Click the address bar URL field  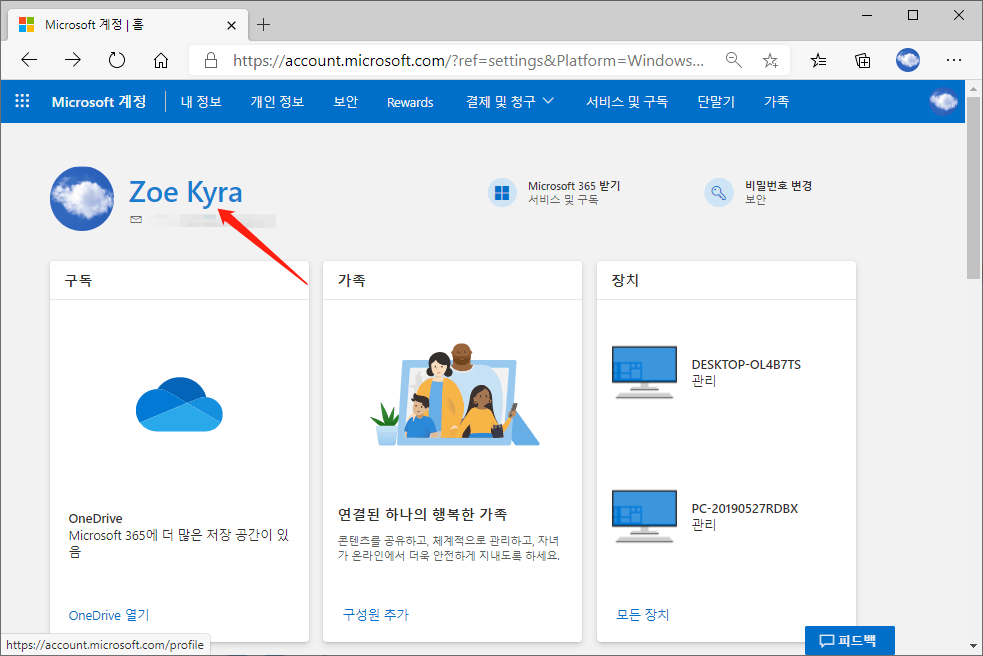point(468,60)
